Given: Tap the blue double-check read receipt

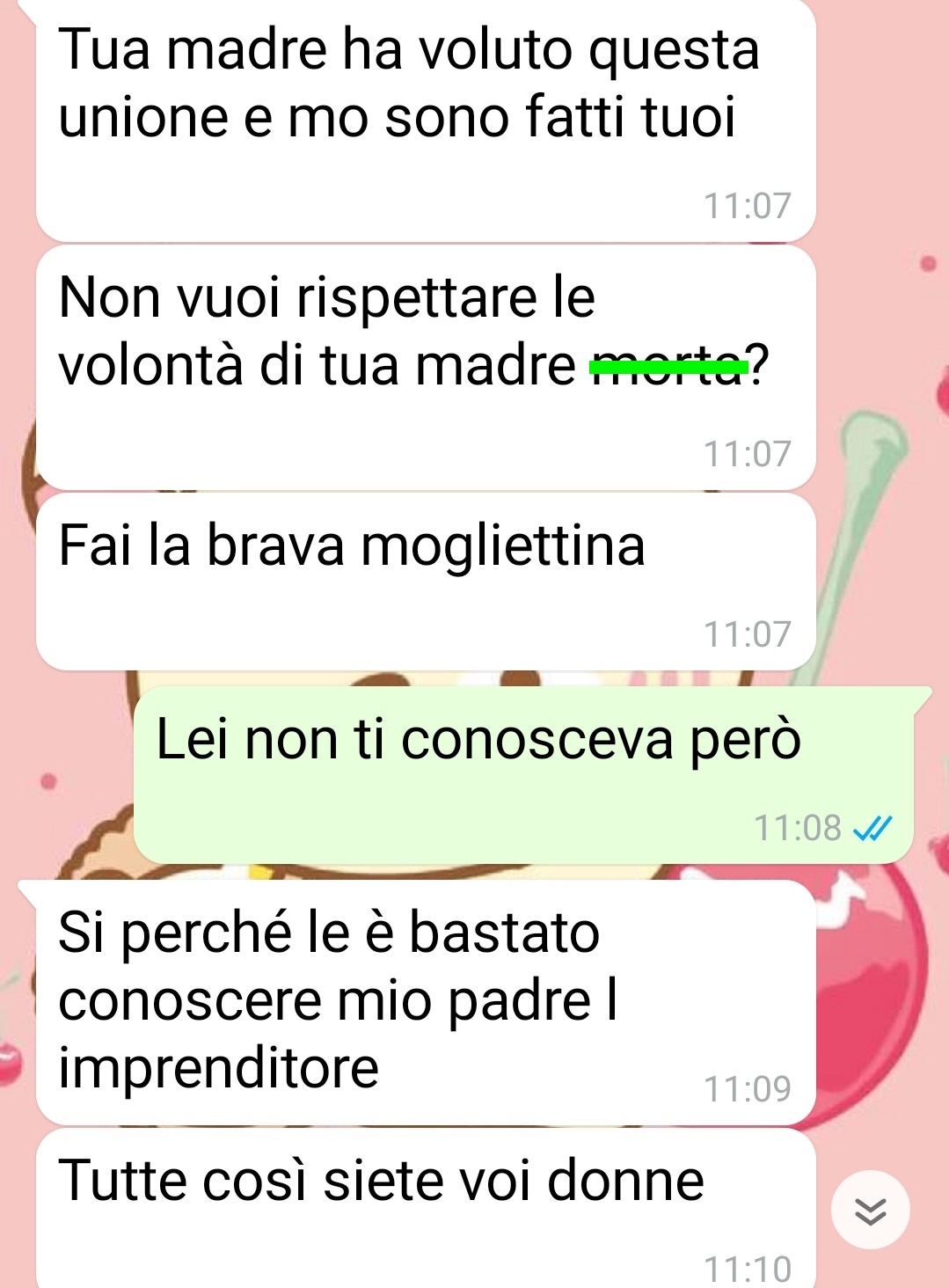Looking at the screenshot, I should click(873, 829).
